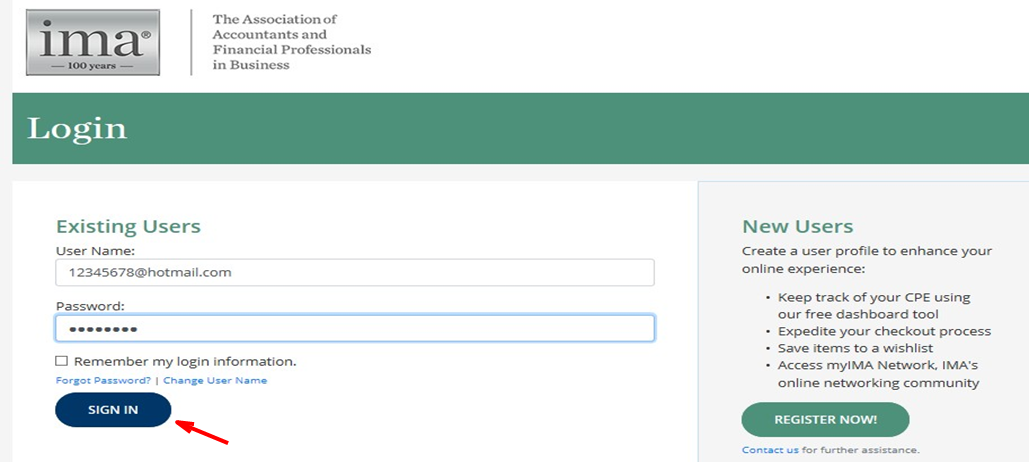Click the red arrow pointing at Sign In

[x=202, y=434]
